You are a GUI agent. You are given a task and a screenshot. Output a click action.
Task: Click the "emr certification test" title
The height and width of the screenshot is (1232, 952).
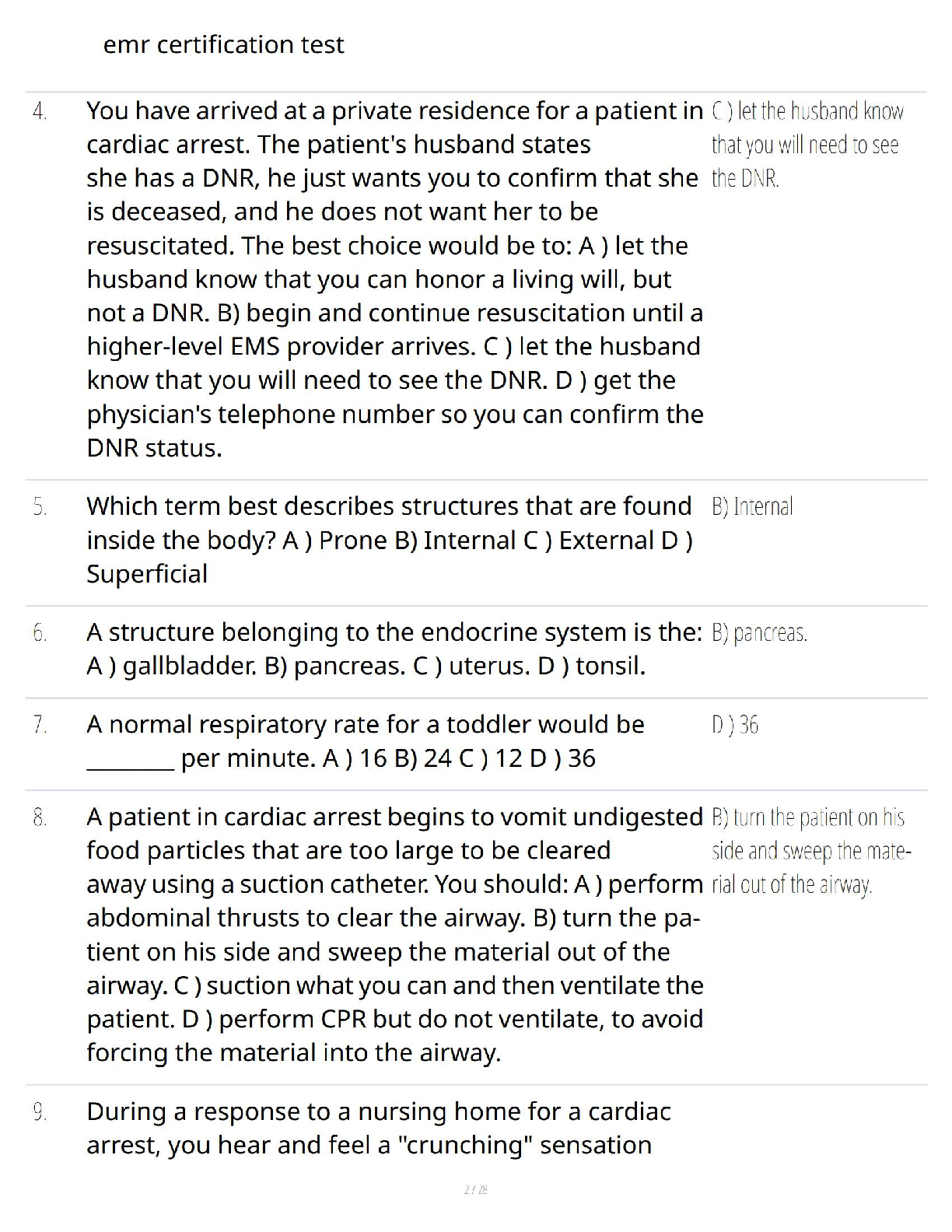[223, 45]
